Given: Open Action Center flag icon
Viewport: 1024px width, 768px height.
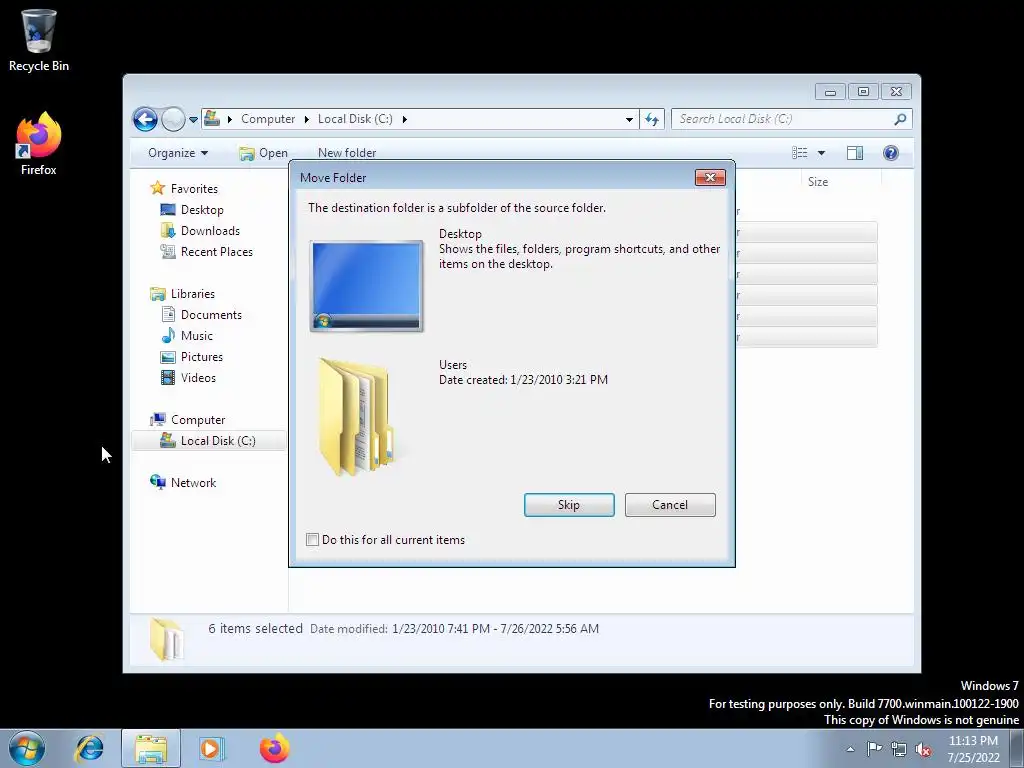Looking at the screenshot, I should click(x=874, y=748).
